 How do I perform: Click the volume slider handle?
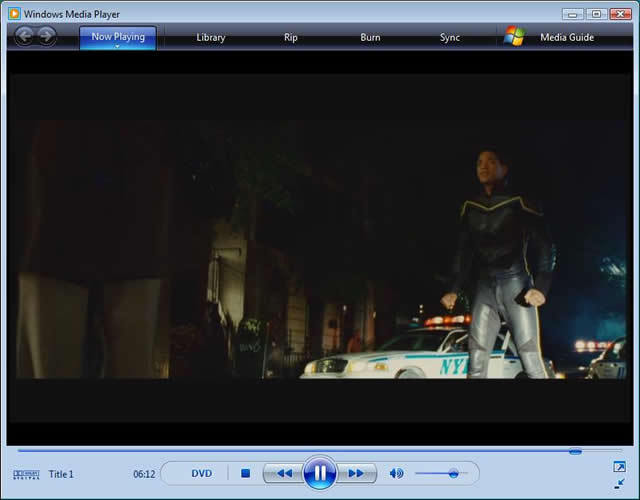click(453, 473)
